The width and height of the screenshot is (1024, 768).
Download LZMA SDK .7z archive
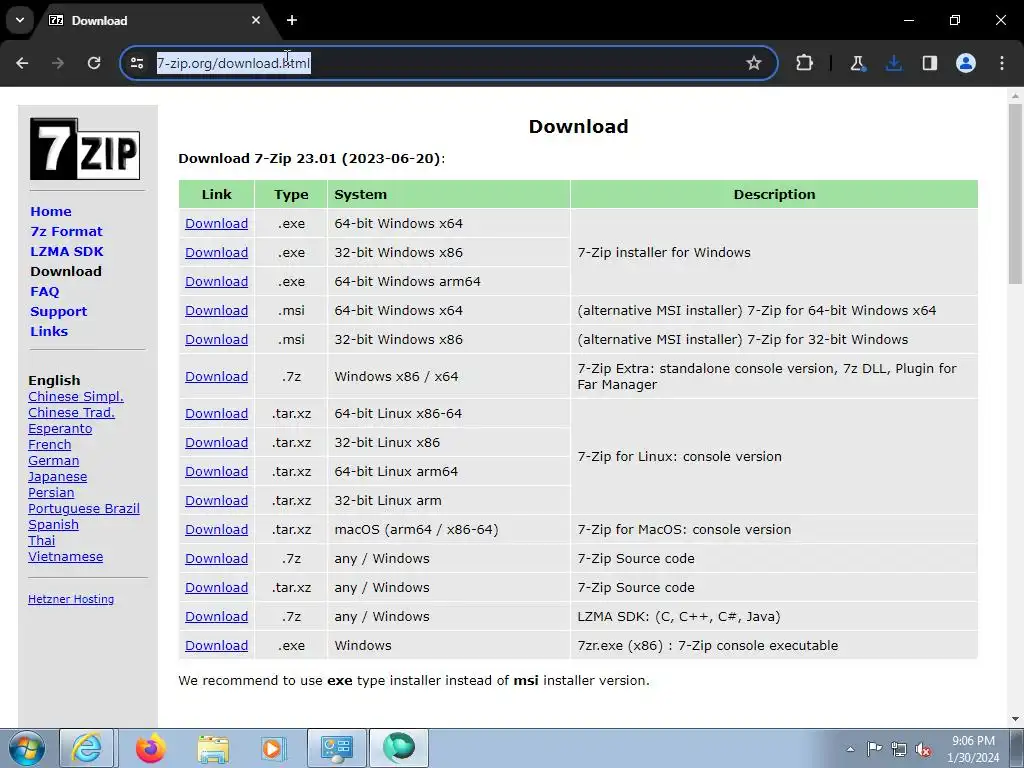(x=216, y=616)
